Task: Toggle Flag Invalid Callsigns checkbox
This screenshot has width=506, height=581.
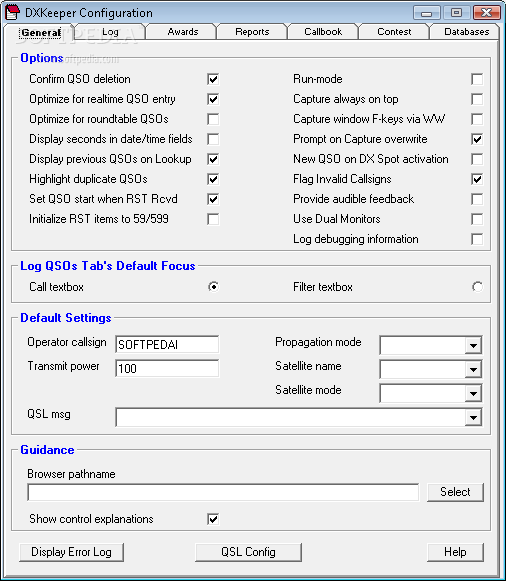Action: 477,179
